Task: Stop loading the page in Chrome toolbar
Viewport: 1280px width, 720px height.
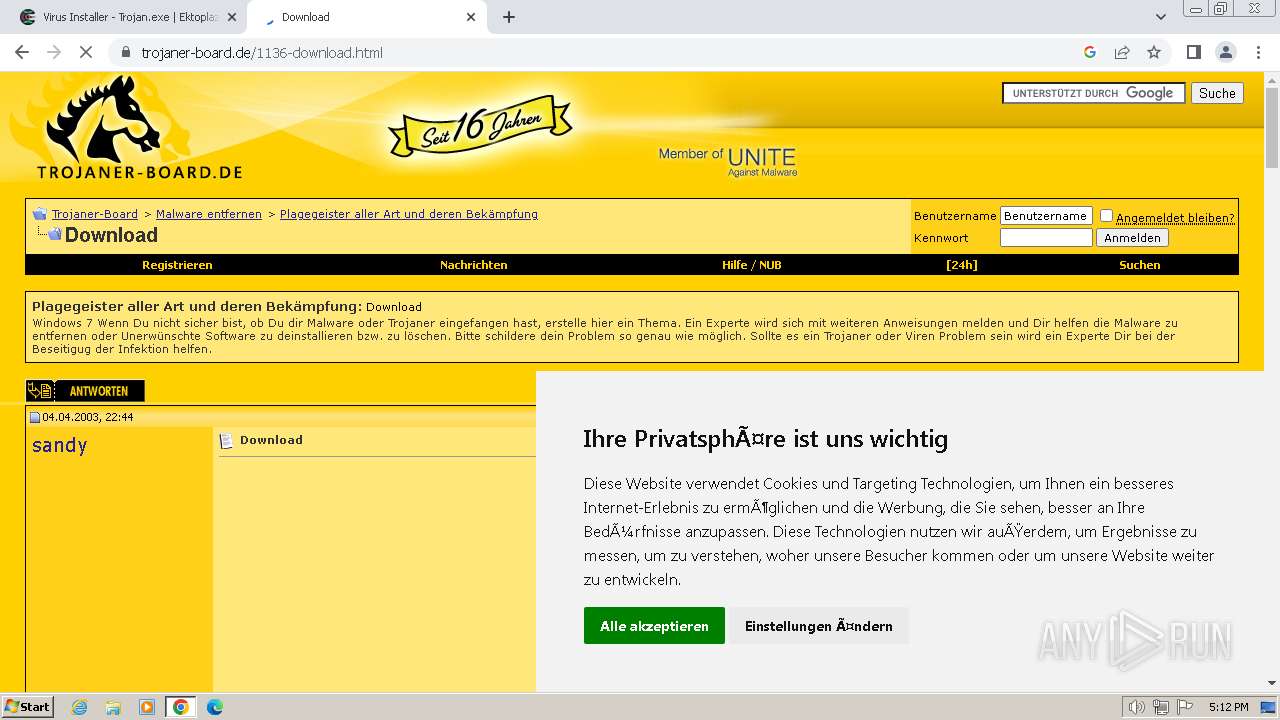Action: click(86, 52)
